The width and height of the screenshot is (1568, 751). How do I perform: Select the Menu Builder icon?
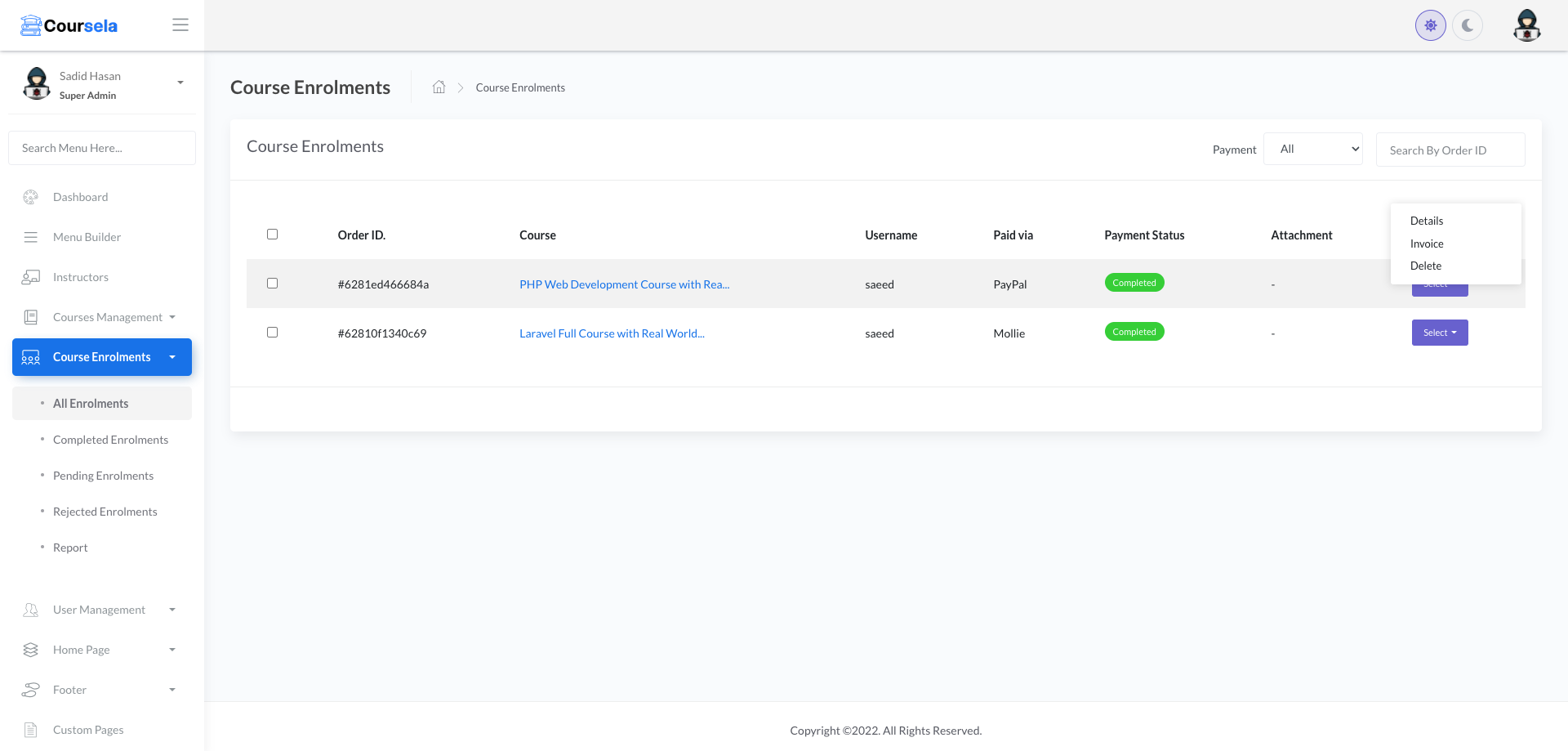pos(30,237)
